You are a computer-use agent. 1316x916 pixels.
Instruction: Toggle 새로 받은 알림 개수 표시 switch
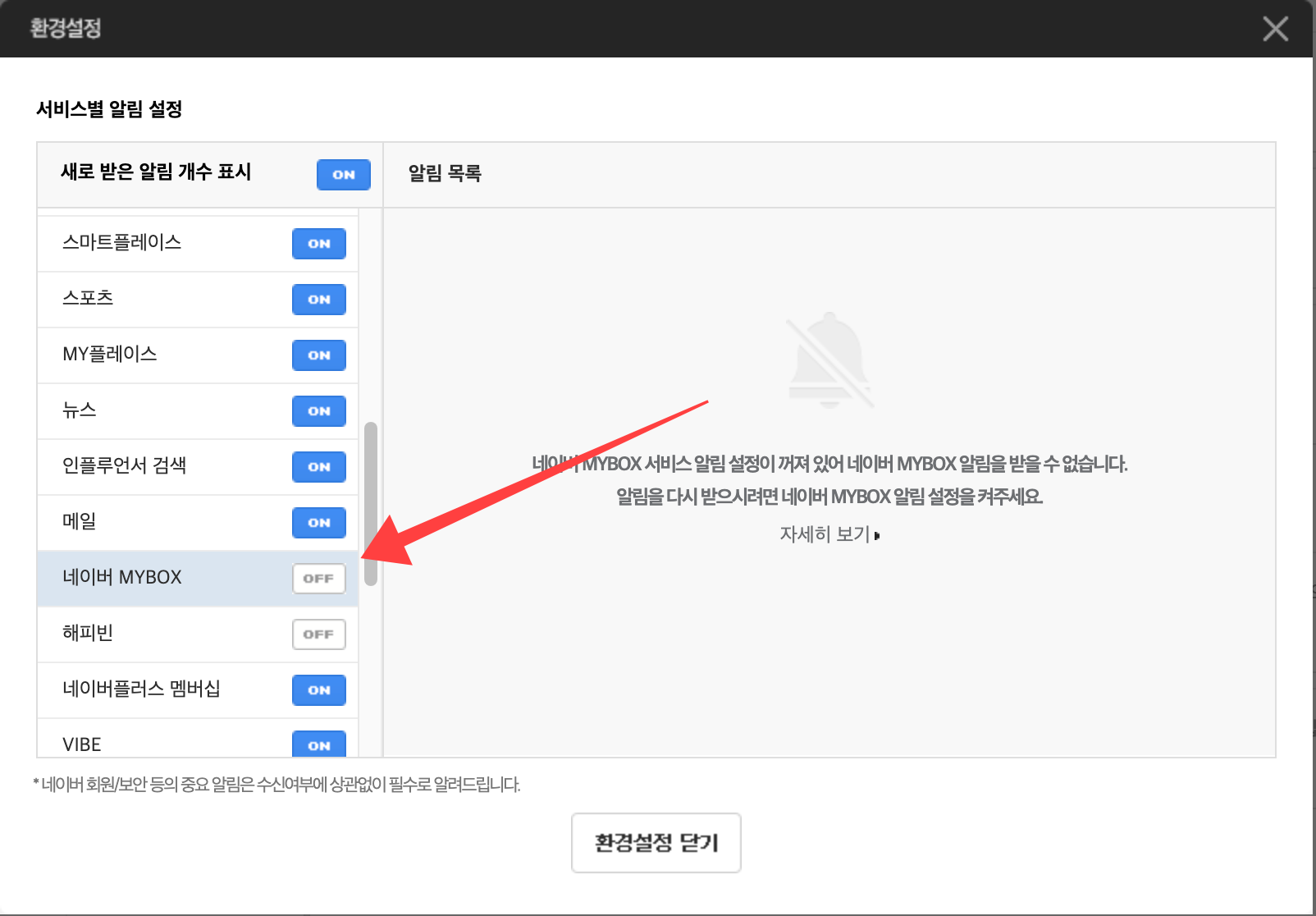(344, 175)
